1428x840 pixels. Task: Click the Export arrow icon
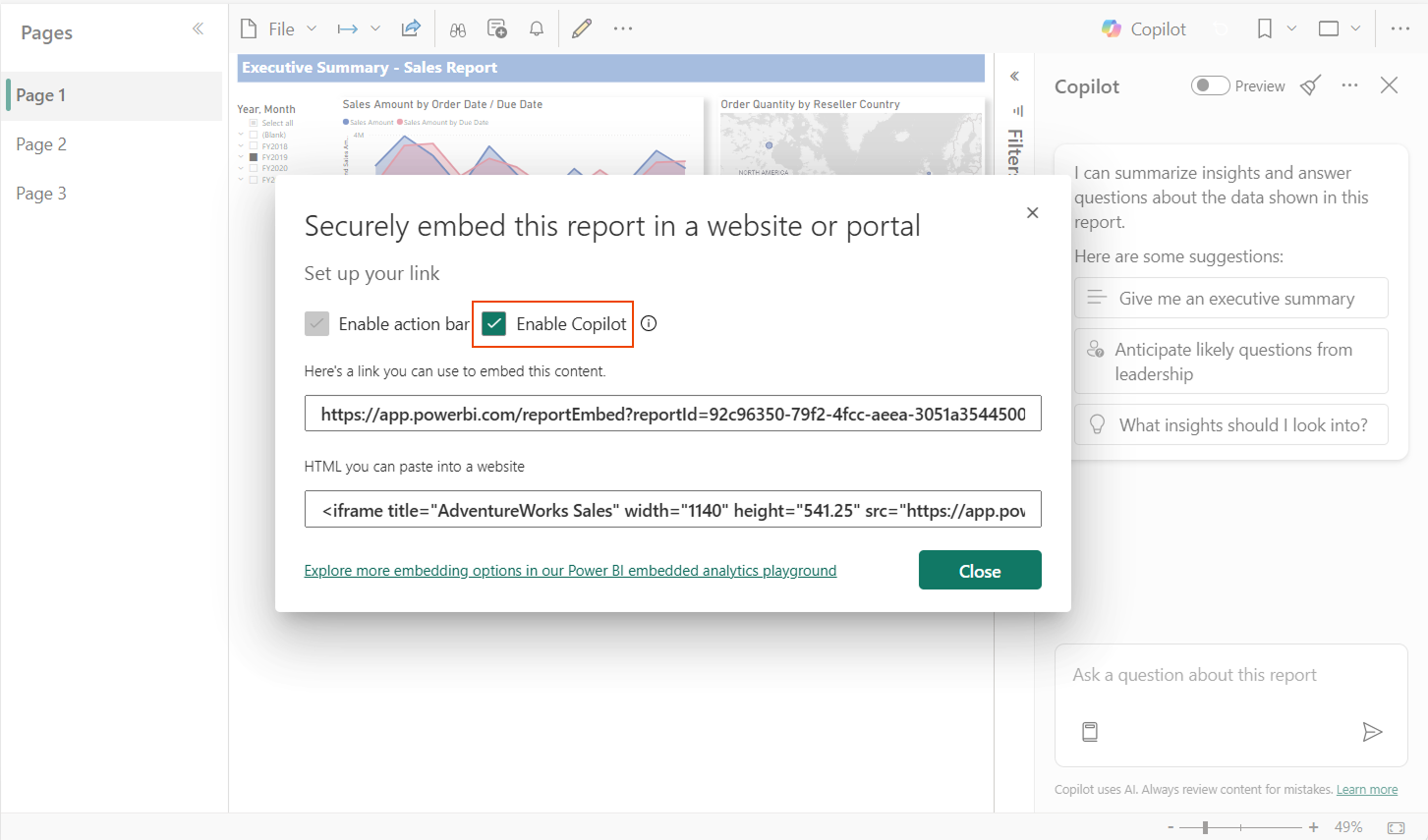pyautogui.click(x=348, y=28)
